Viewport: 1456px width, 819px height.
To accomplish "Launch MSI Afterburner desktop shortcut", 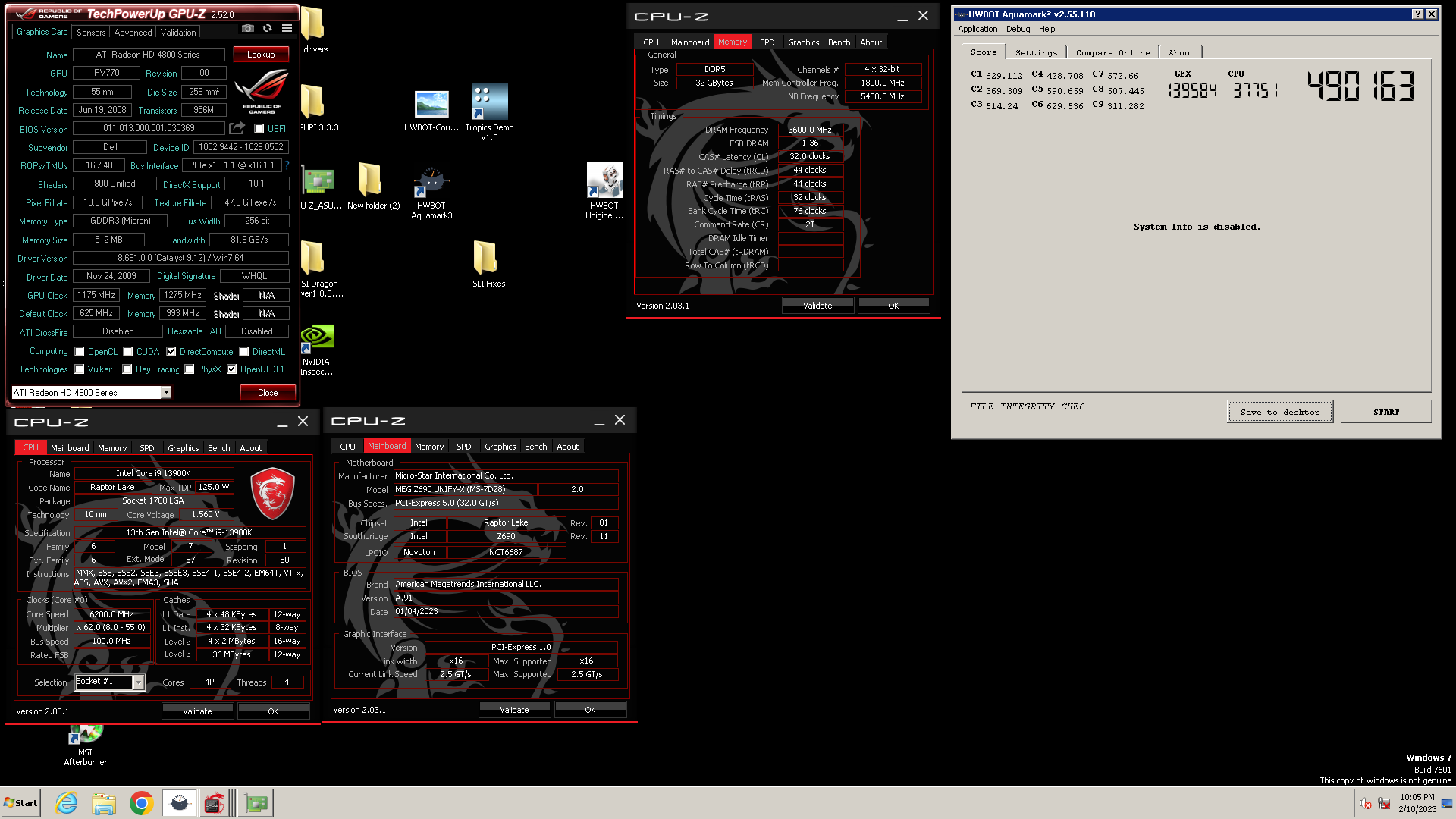I will [x=85, y=746].
